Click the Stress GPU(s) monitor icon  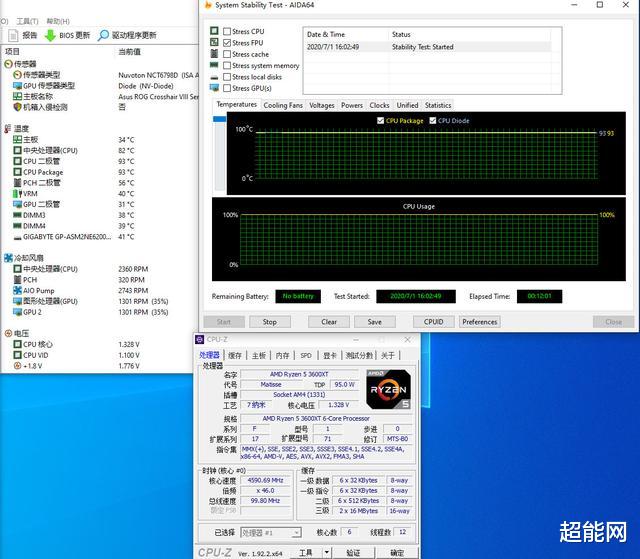[x=214, y=88]
